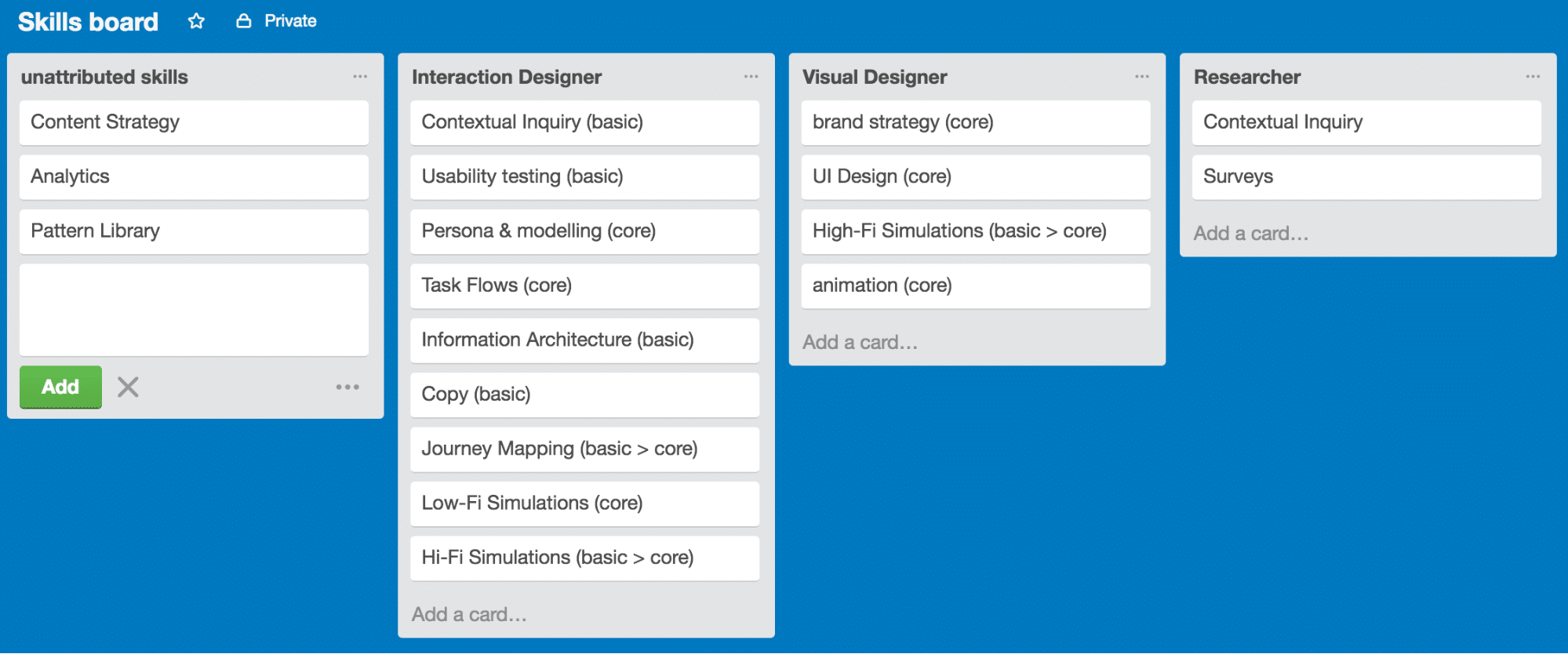This screenshot has width=1568, height=654.
Task: Open the Pattern Library card
Action: click(194, 231)
